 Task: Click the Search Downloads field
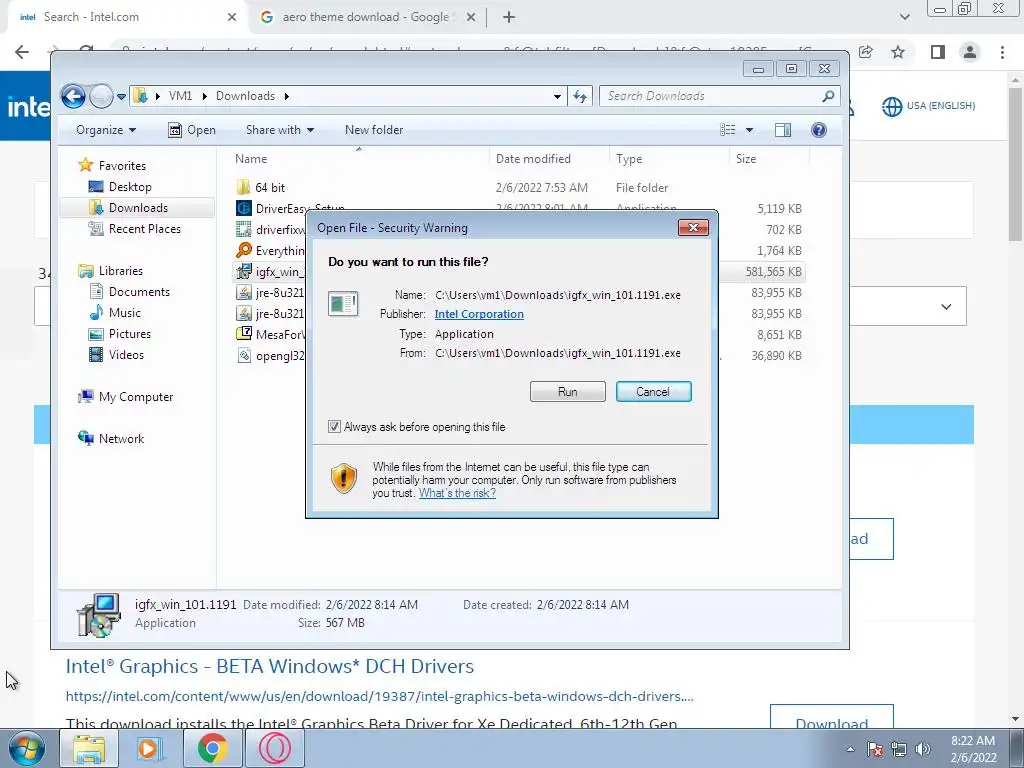[712, 96]
